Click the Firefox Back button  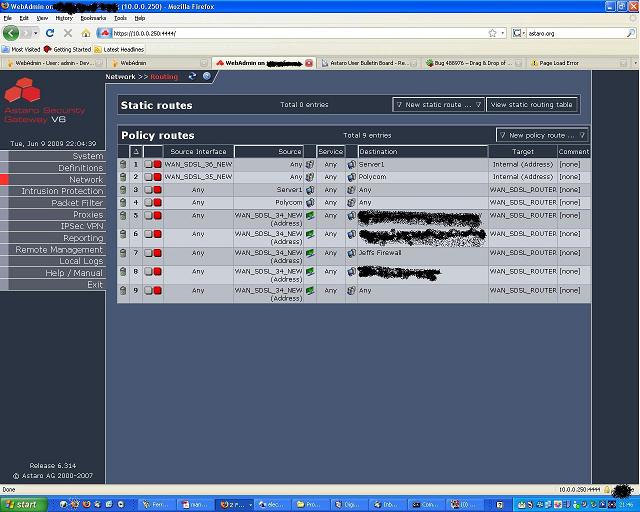[x=11, y=33]
